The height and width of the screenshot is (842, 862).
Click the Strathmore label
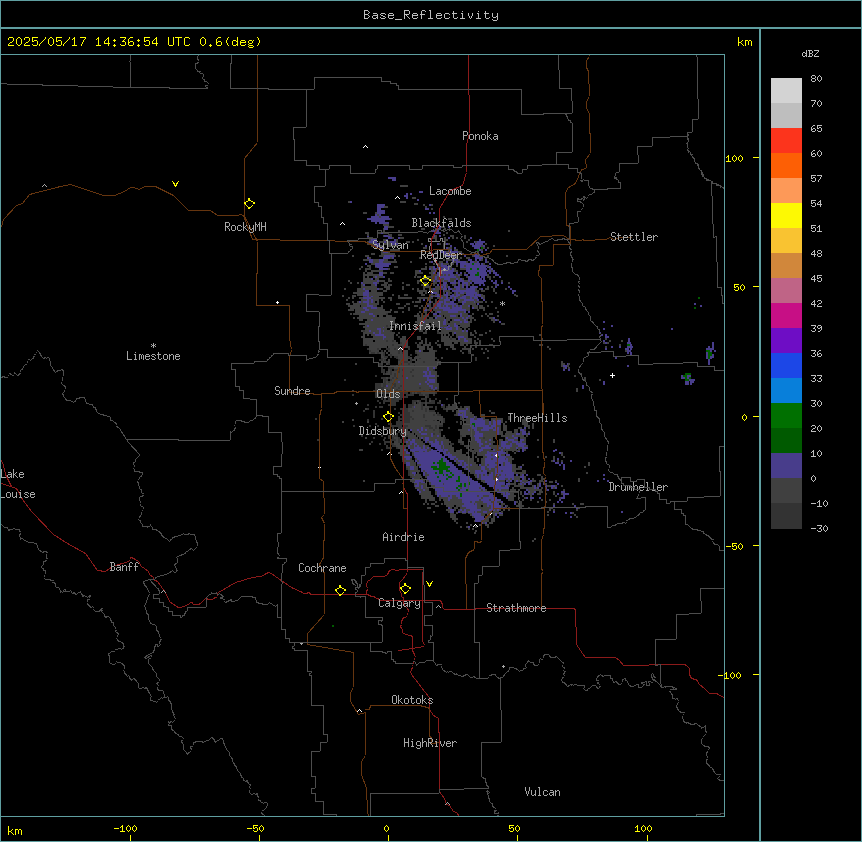point(516,608)
